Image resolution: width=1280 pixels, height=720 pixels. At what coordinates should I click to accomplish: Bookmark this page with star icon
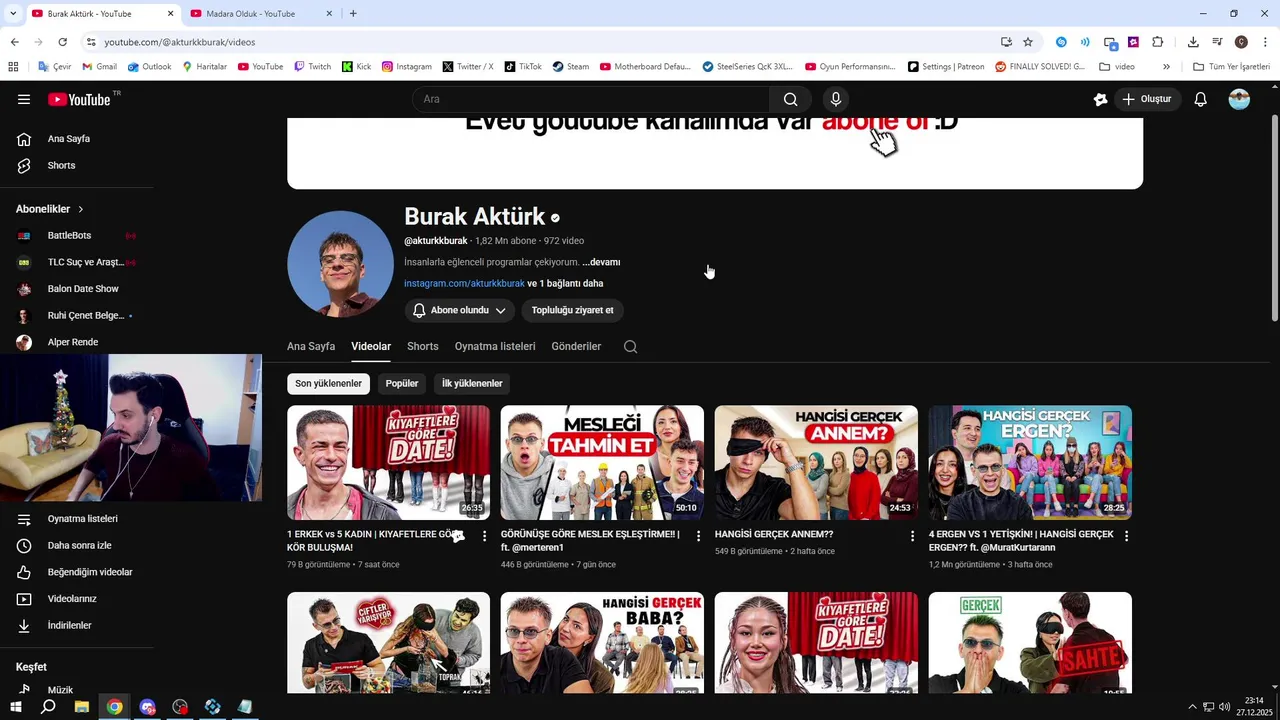point(1028,42)
